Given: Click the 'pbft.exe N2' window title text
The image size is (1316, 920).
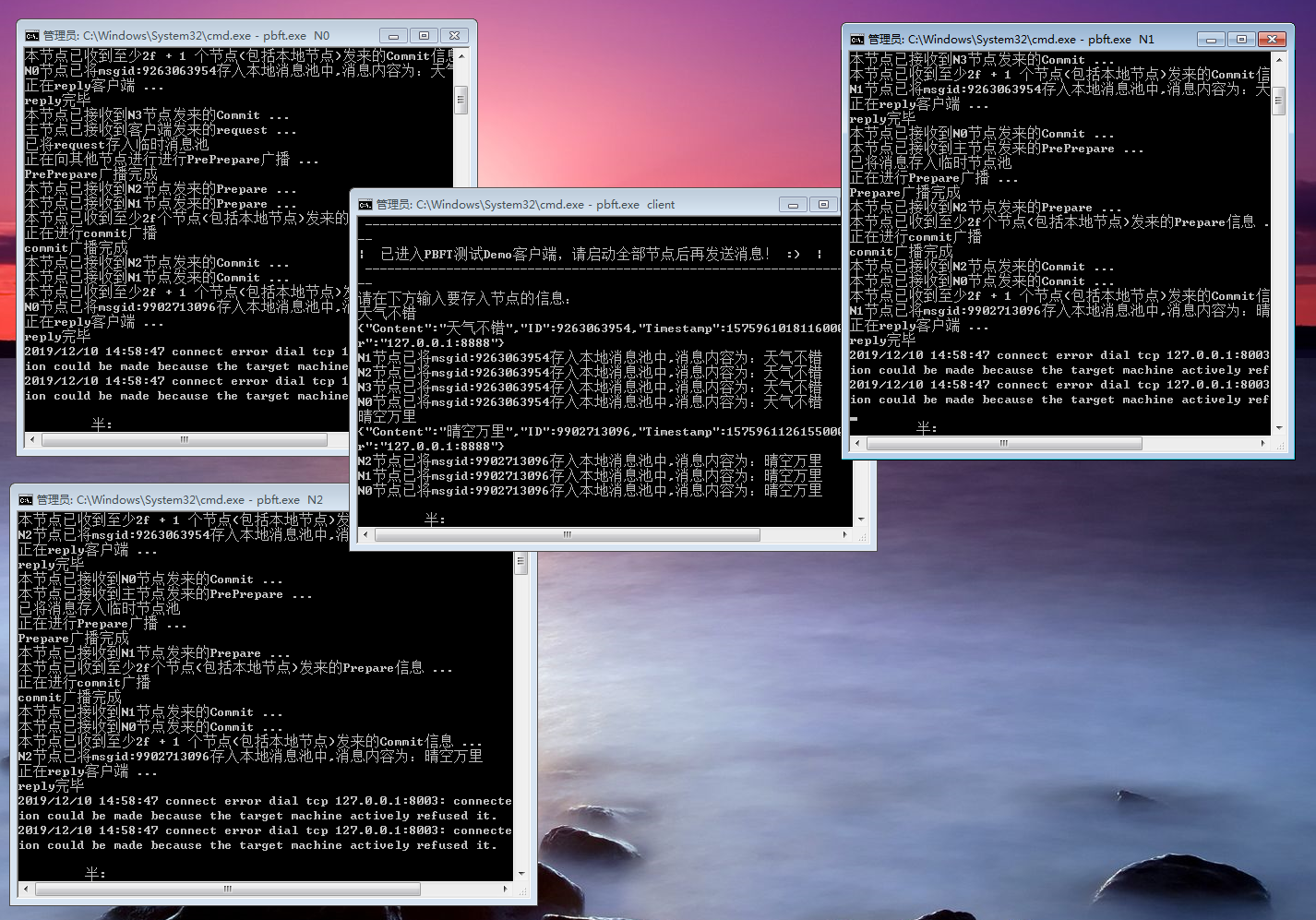Looking at the screenshot, I should click(x=289, y=500).
